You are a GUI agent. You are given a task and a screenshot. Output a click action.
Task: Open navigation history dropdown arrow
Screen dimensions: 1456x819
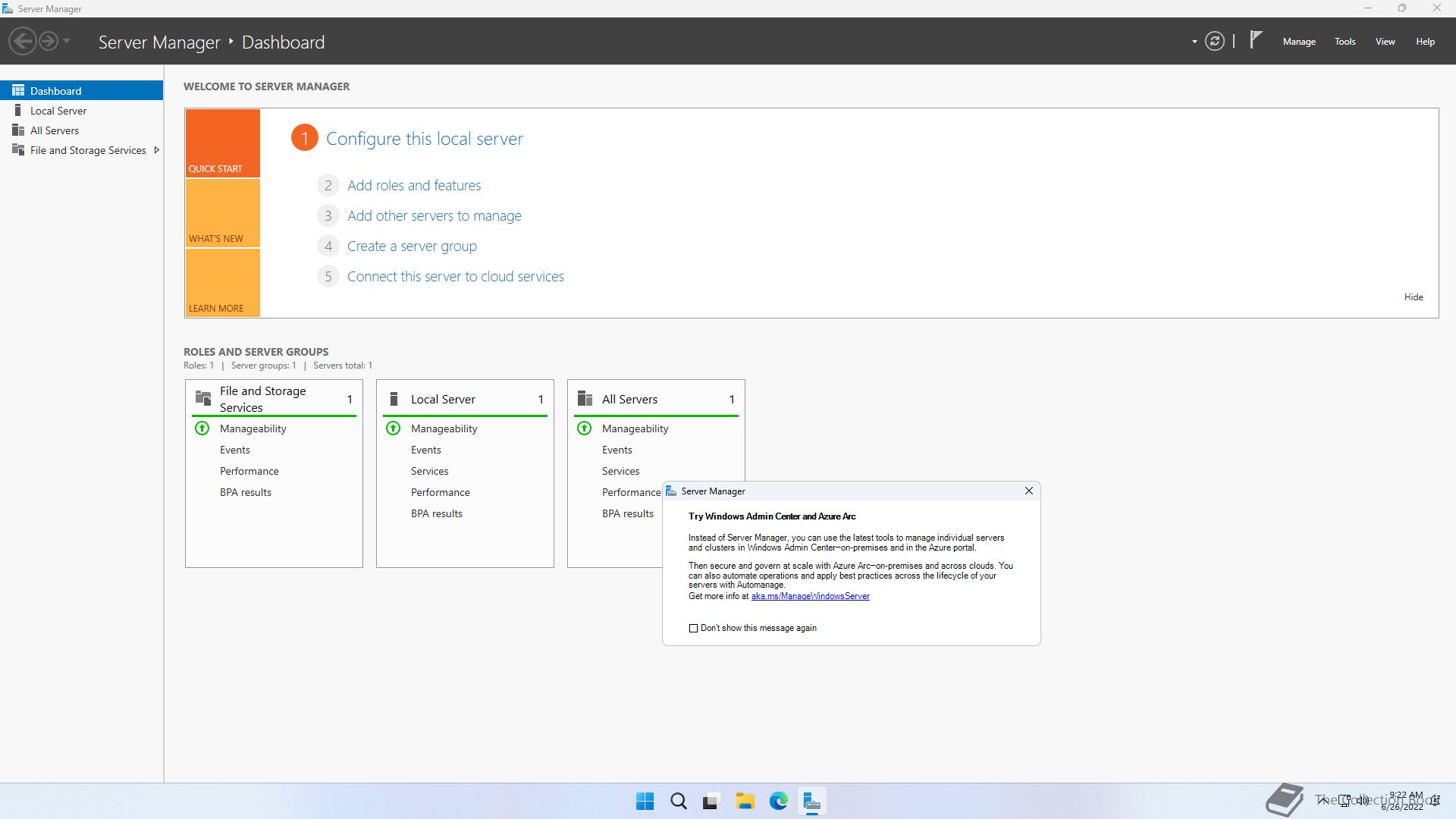(x=67, y=41)
